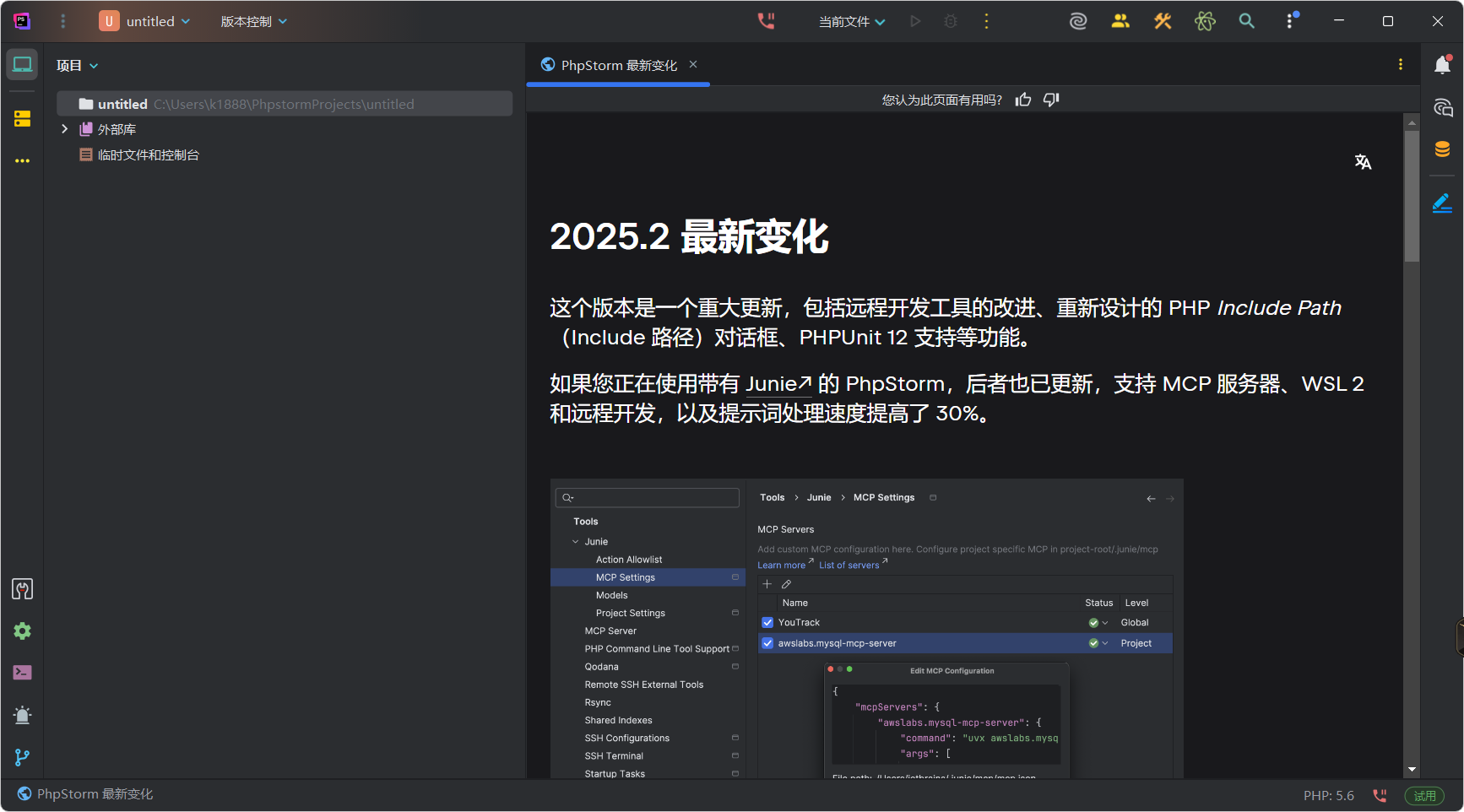This screenshot has width=1464, height=812.
Task: Open the hamburger dots menu beside logo
Action: click(x=62, y=21)
